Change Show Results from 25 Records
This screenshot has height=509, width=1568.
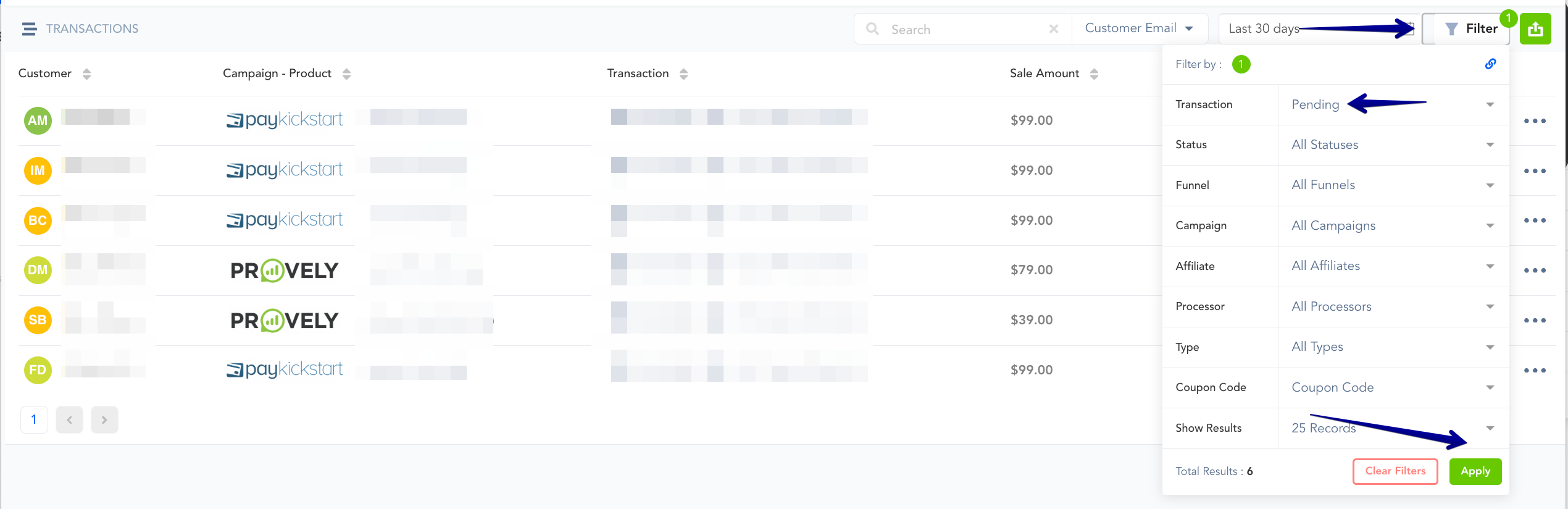pos(1393,428)
